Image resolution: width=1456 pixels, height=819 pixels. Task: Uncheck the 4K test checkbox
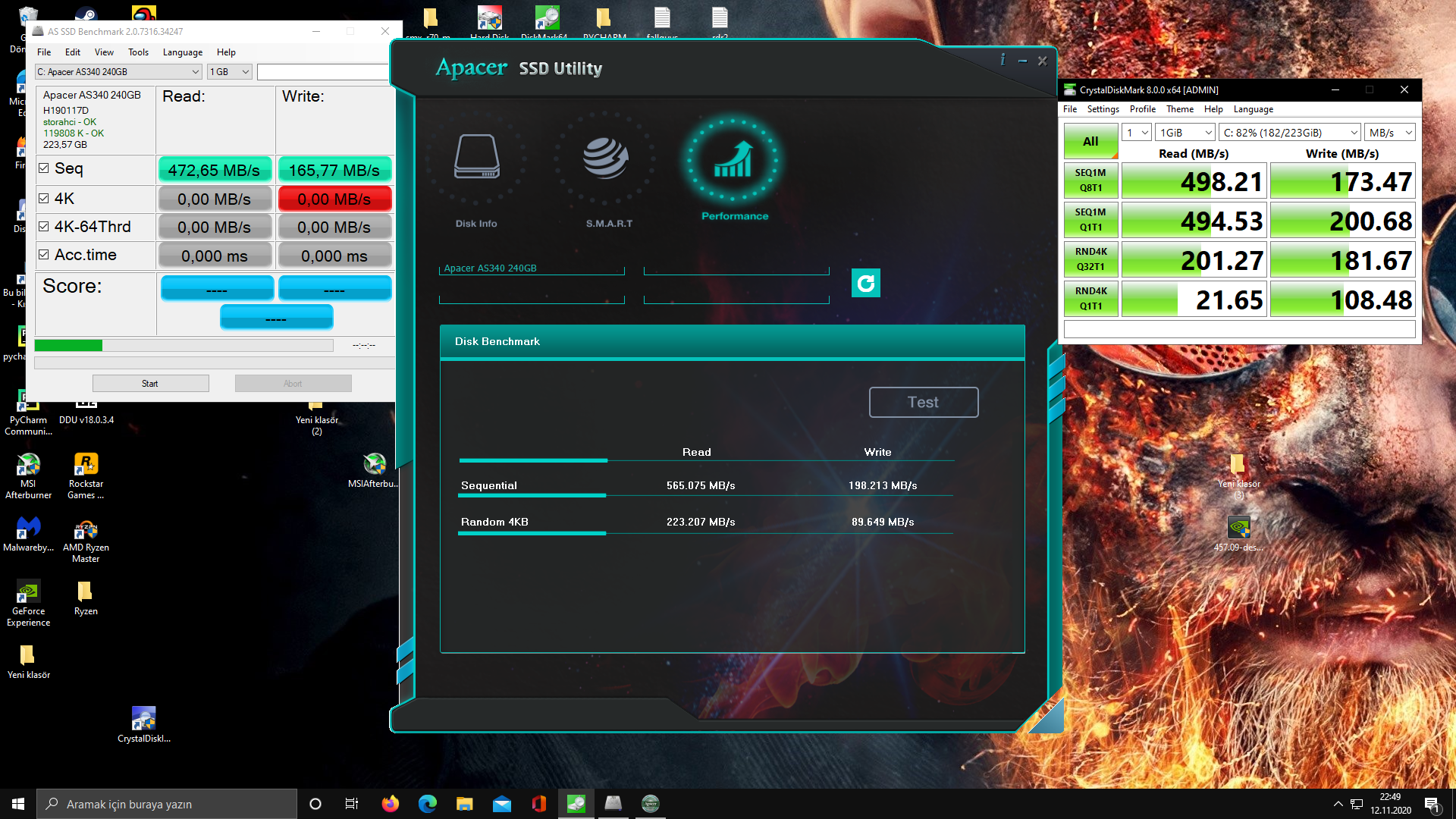(x=44, y=199)
